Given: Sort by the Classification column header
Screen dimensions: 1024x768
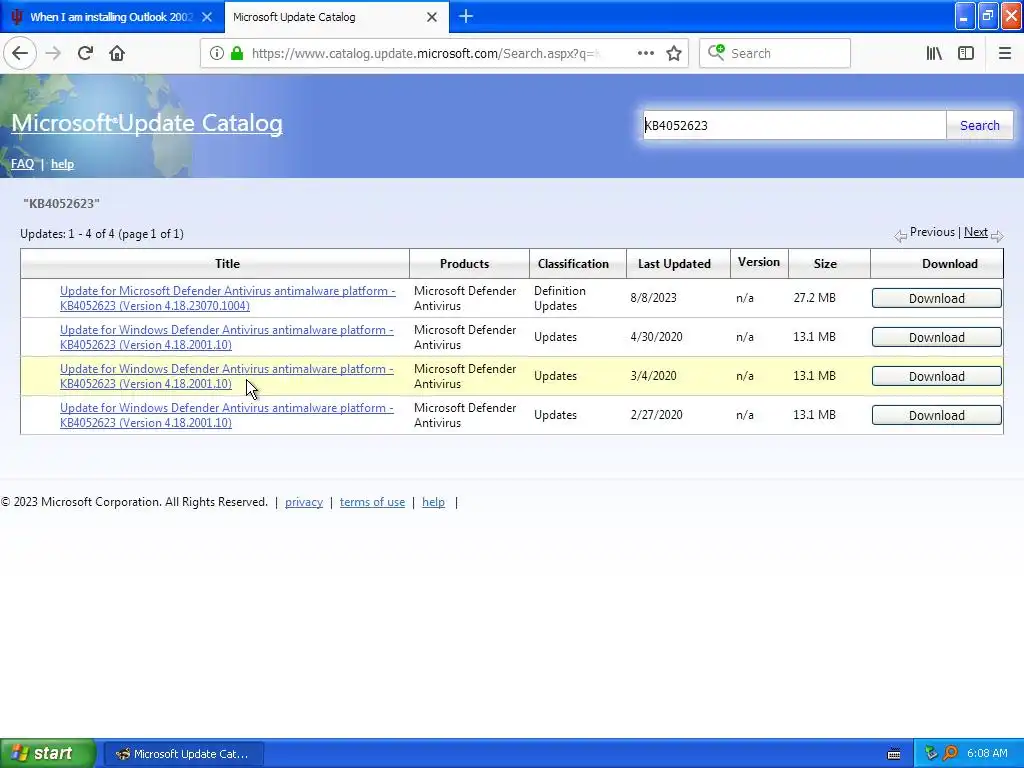Looking at the screenshot, I should [573, 264].
